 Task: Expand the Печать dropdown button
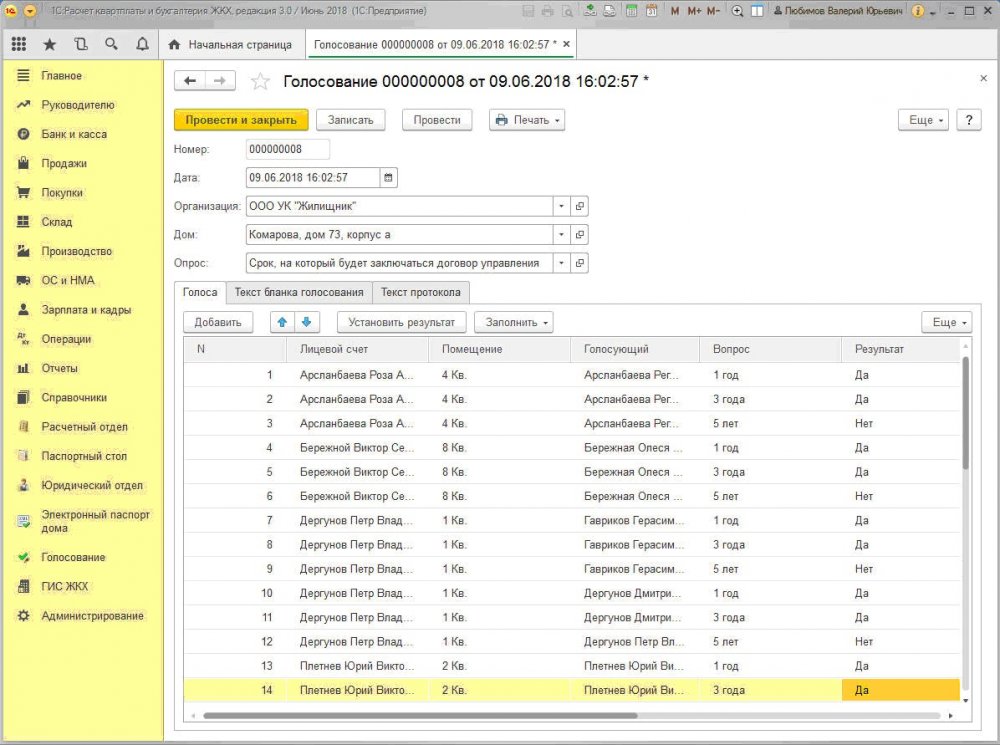[527, 120]
